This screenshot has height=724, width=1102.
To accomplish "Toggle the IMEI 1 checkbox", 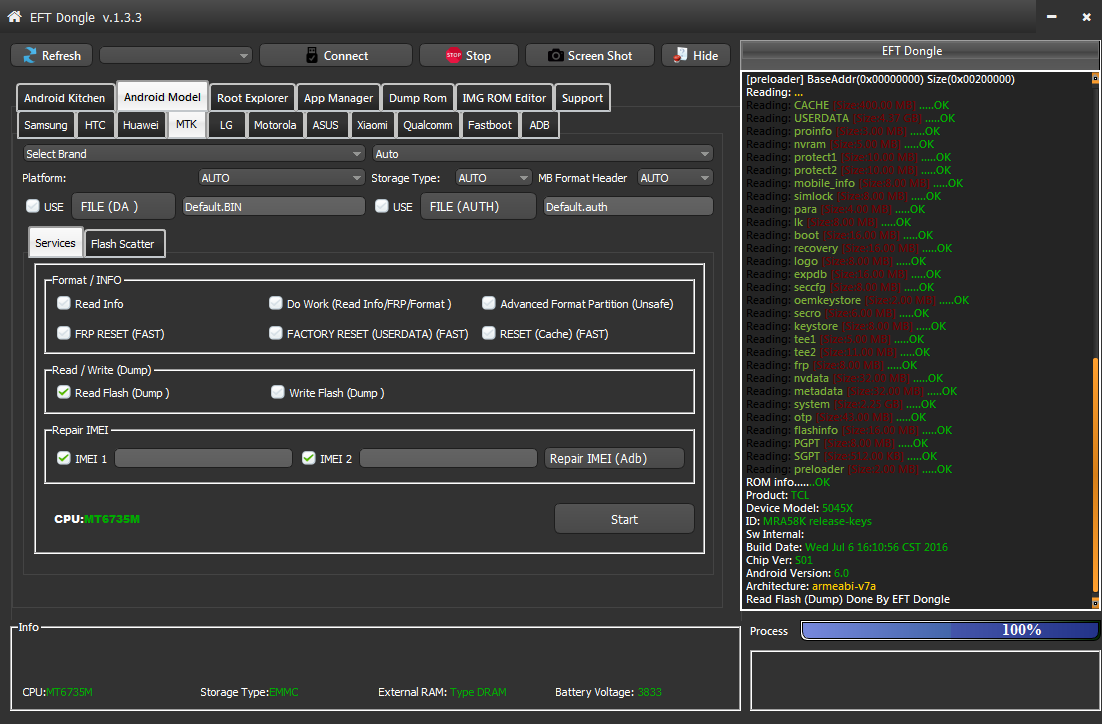I will 64,458.
